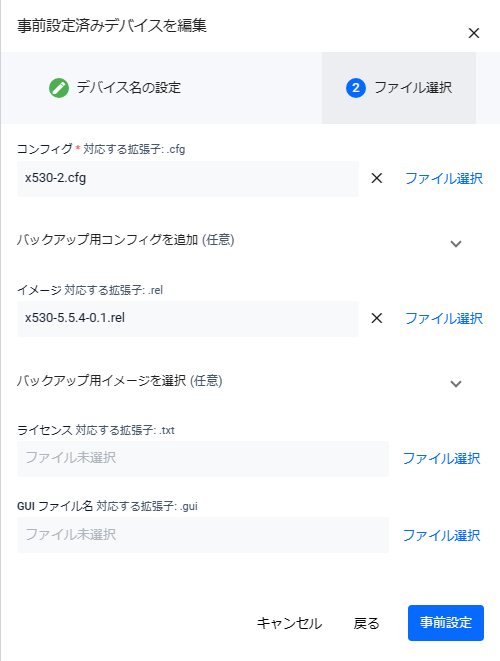Expand バックアップ用コンフィグを追加 chevron
The width and height of the screenshot is (500, 661).
[x=456, y=244]
